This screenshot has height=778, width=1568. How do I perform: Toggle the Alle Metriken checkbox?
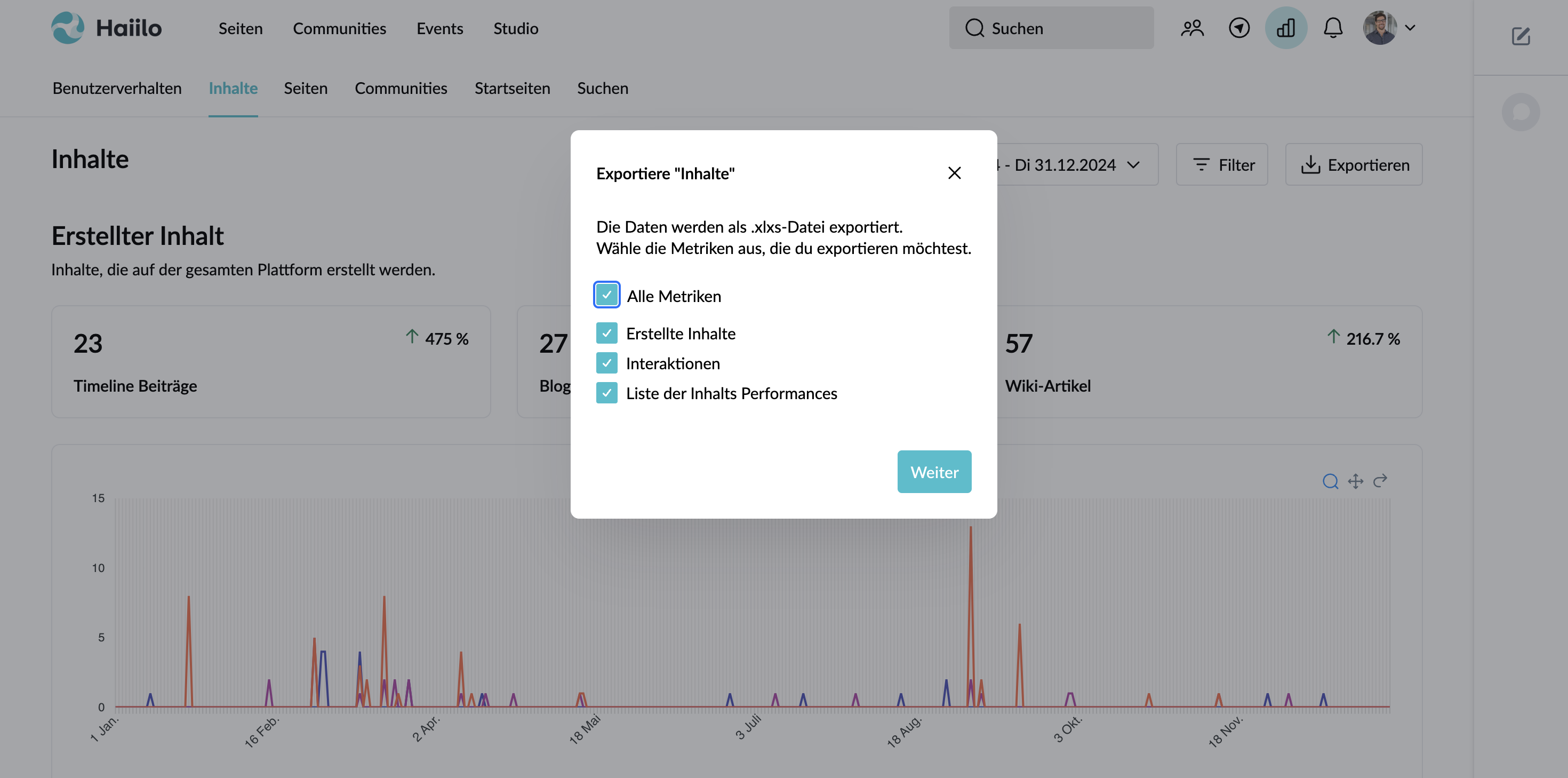click(x=606, y=295)
